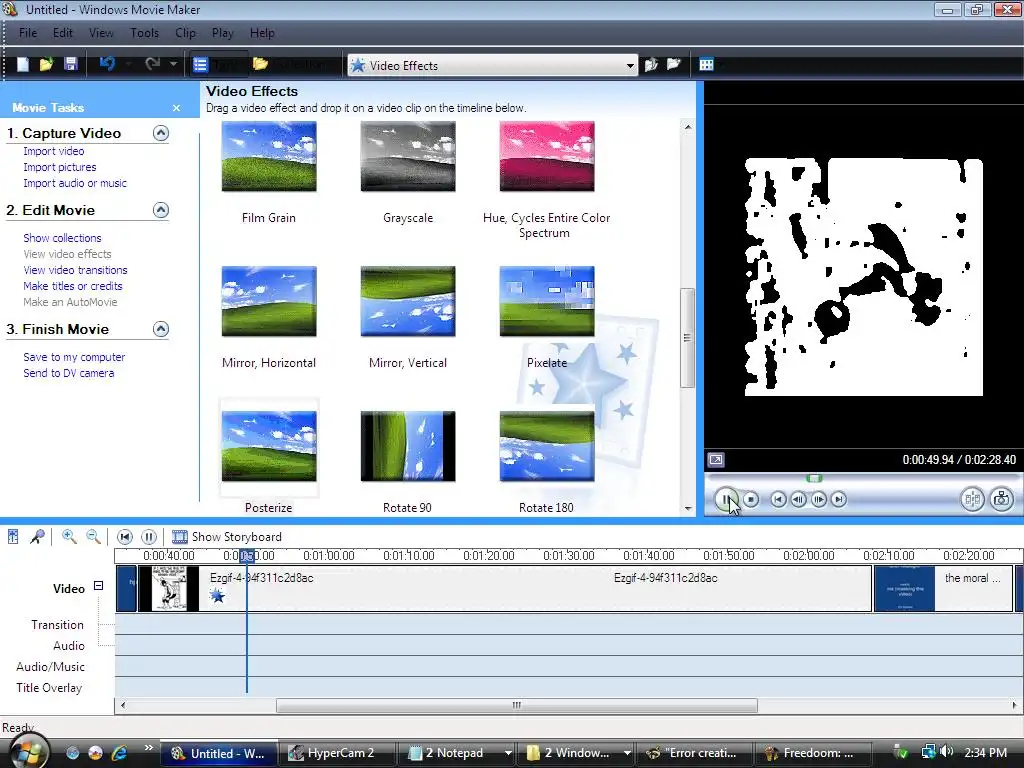The height and width of the screenshot is (768, 1024).
Task: Select the Mirror, Horizontal effect thumbnail
Action: (269, 302)
